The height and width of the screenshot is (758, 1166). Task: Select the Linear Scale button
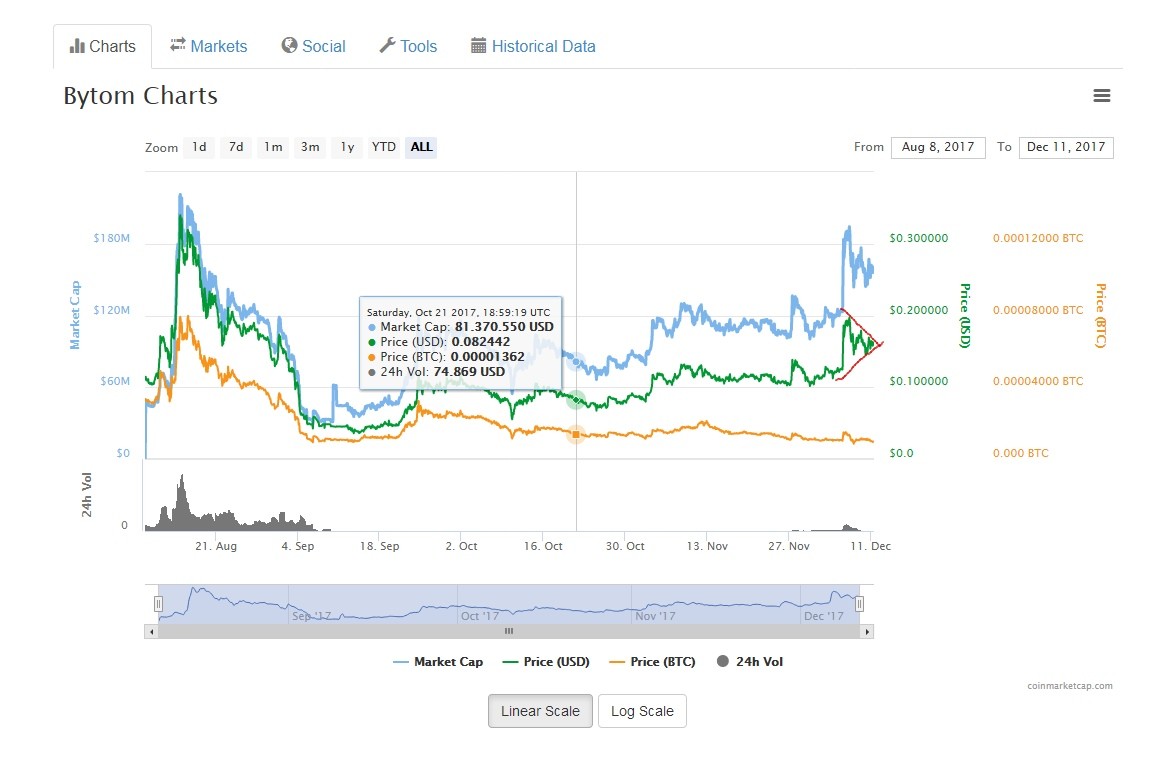pos(540,711)
